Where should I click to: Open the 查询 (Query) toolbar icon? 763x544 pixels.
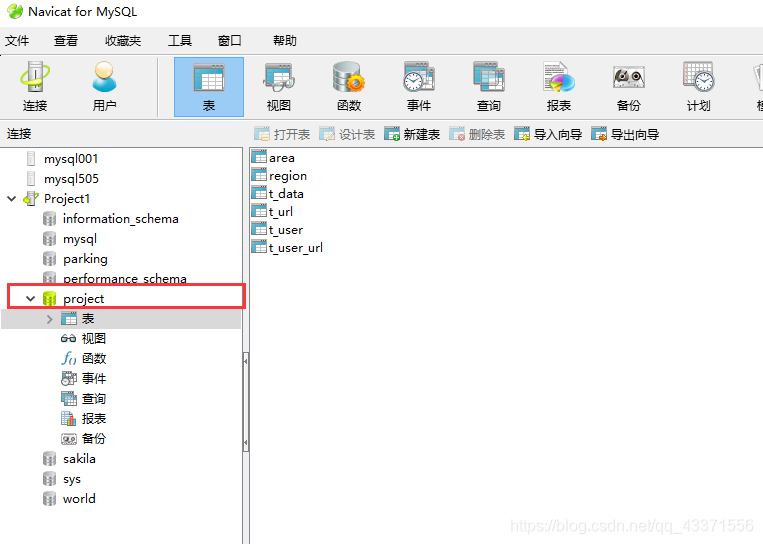coord(489,87)
